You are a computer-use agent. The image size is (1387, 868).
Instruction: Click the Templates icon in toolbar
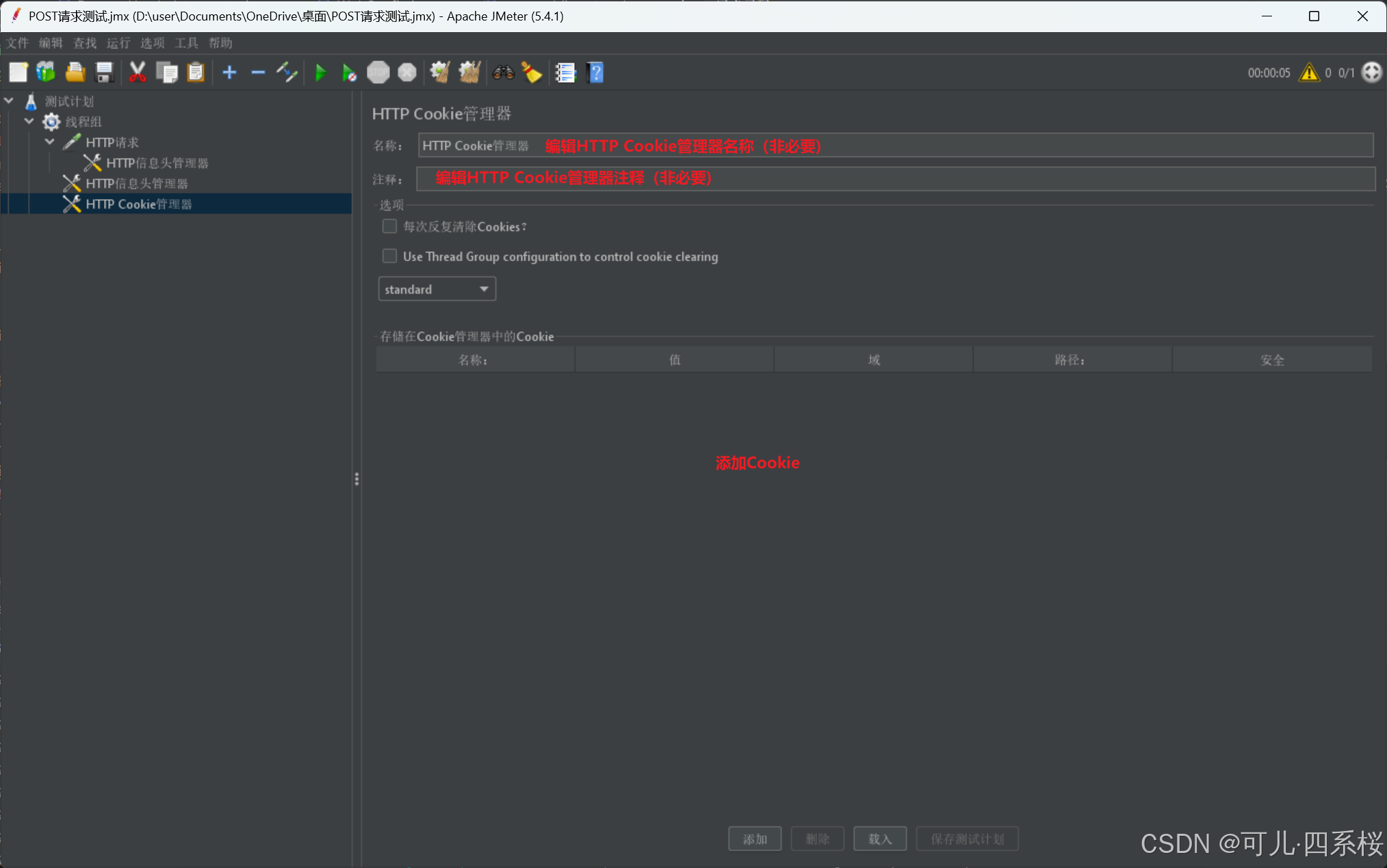[47, 73]
